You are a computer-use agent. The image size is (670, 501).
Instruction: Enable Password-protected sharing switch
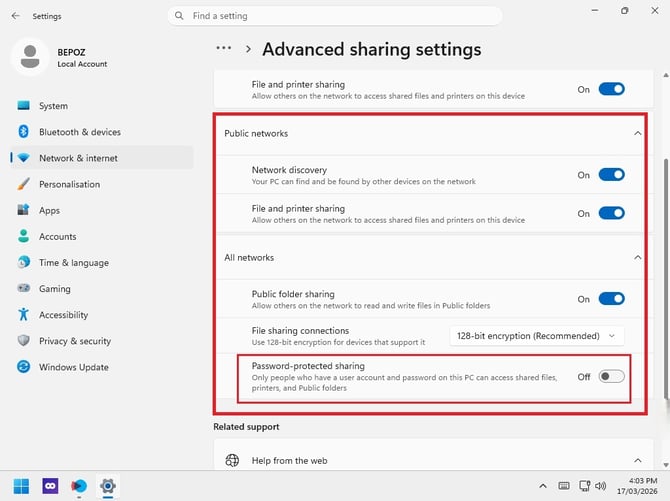click(x=611, y=377)
